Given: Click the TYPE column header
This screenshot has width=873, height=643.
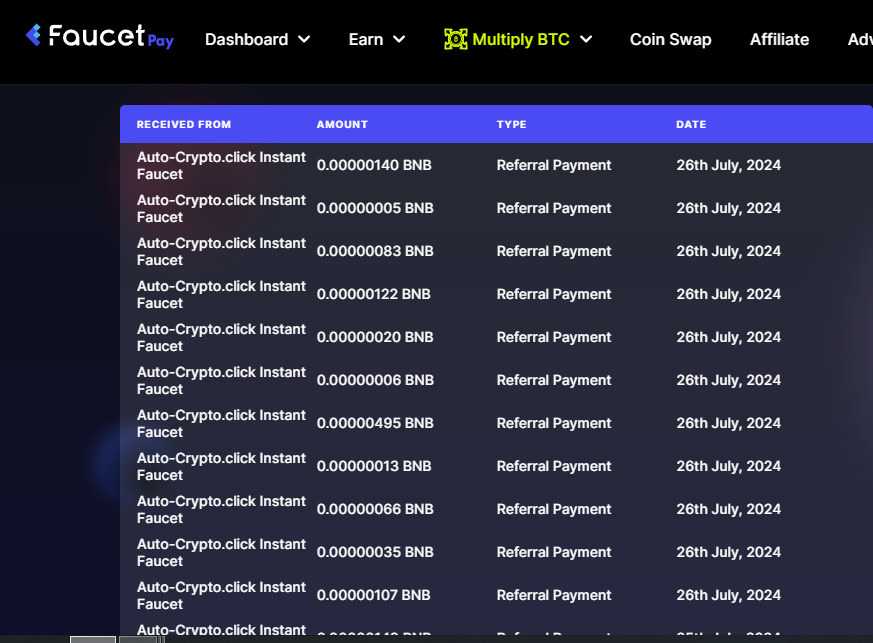Looking at the screenshot, I should pos(512,125).
